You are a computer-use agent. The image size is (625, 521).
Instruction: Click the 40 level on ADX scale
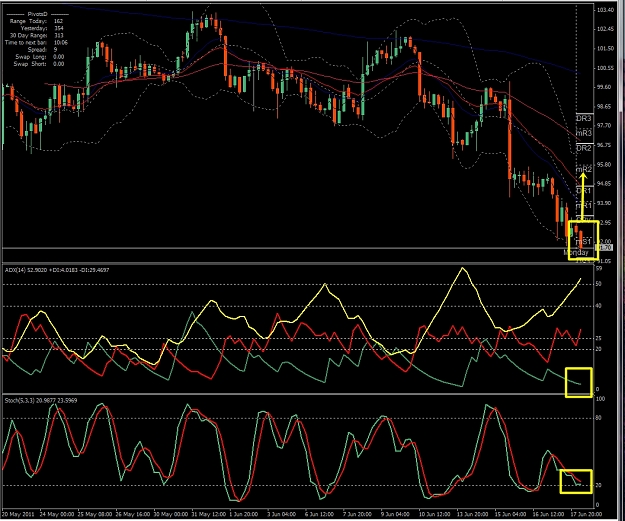click(x=598, y=306)
